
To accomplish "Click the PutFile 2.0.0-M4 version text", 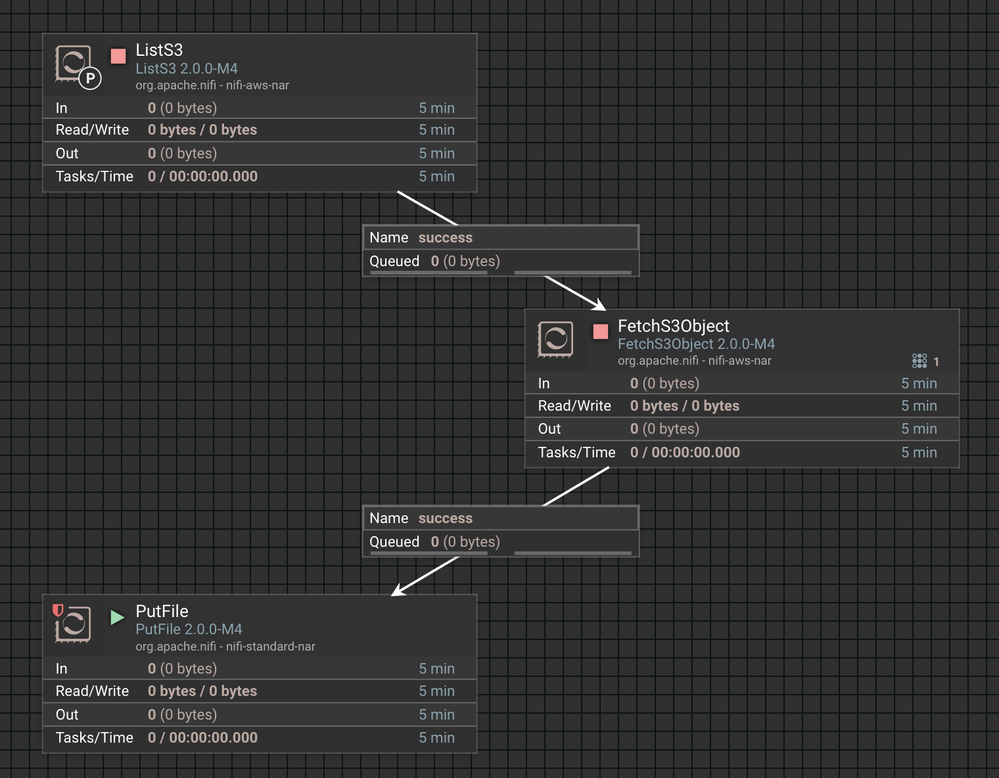I will (x=189, y=629).
